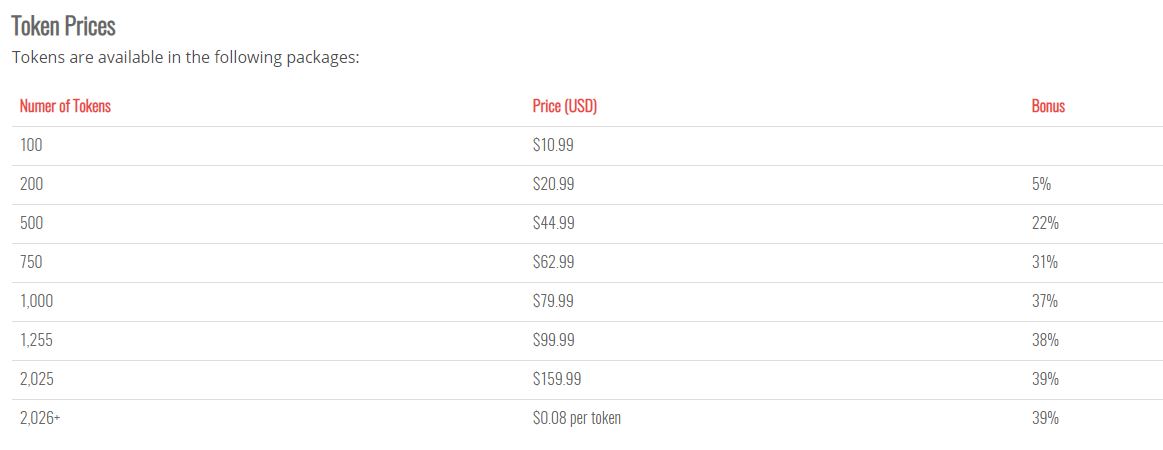Click the $79.99 price
1163x450 pixels.
point(553,301)
